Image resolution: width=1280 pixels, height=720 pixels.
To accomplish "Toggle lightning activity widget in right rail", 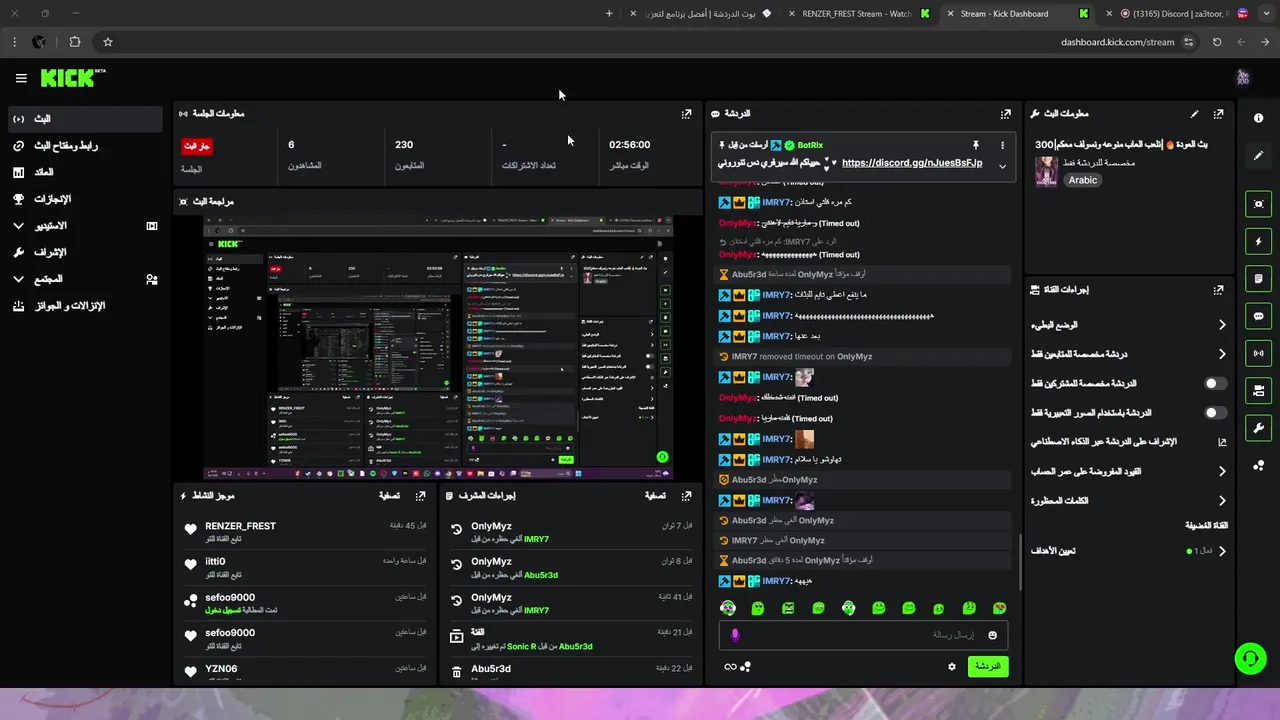I will coord(1258,241).
